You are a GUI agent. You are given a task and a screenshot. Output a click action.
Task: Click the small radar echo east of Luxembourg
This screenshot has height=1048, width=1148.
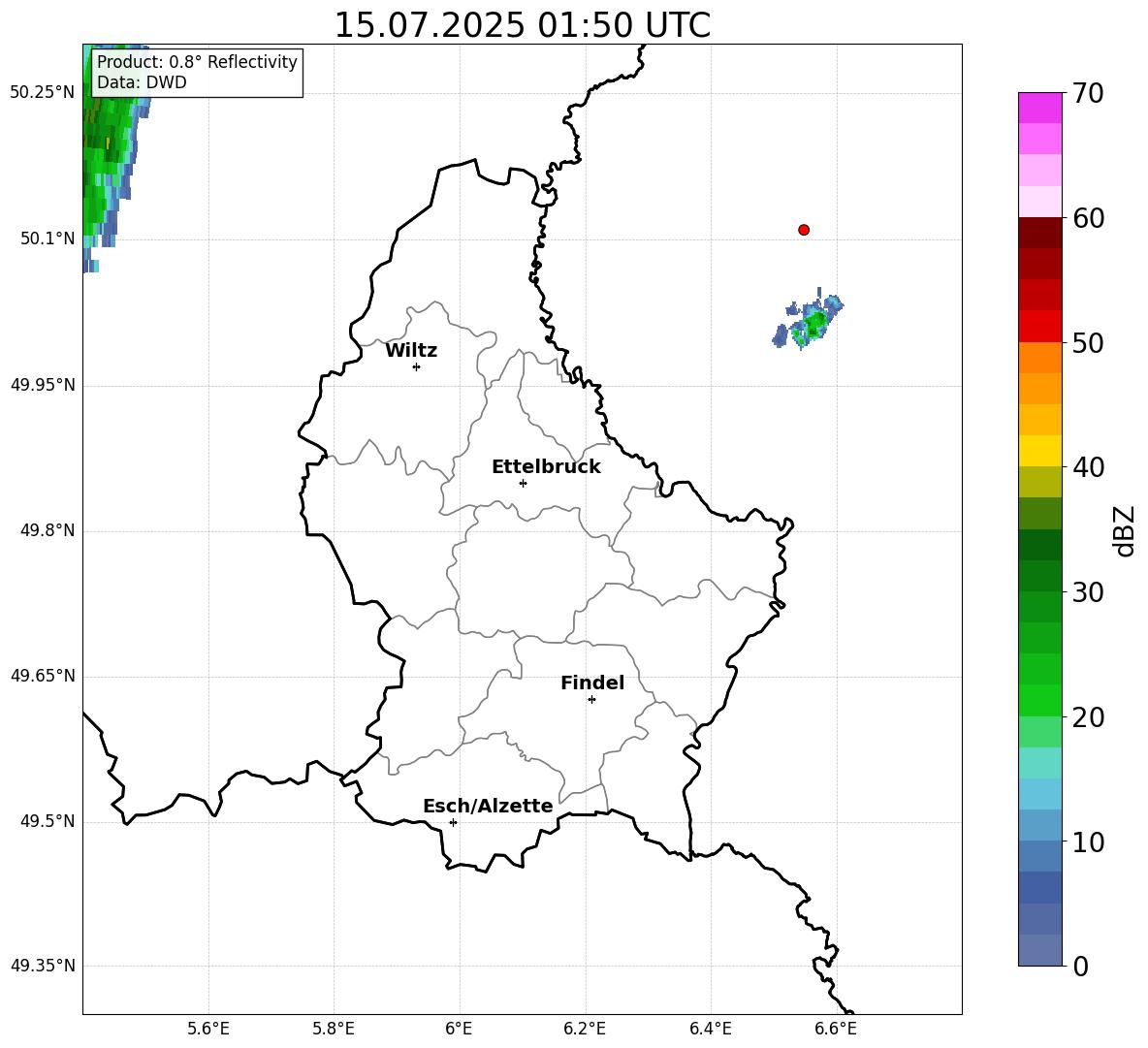click(809, 321)
